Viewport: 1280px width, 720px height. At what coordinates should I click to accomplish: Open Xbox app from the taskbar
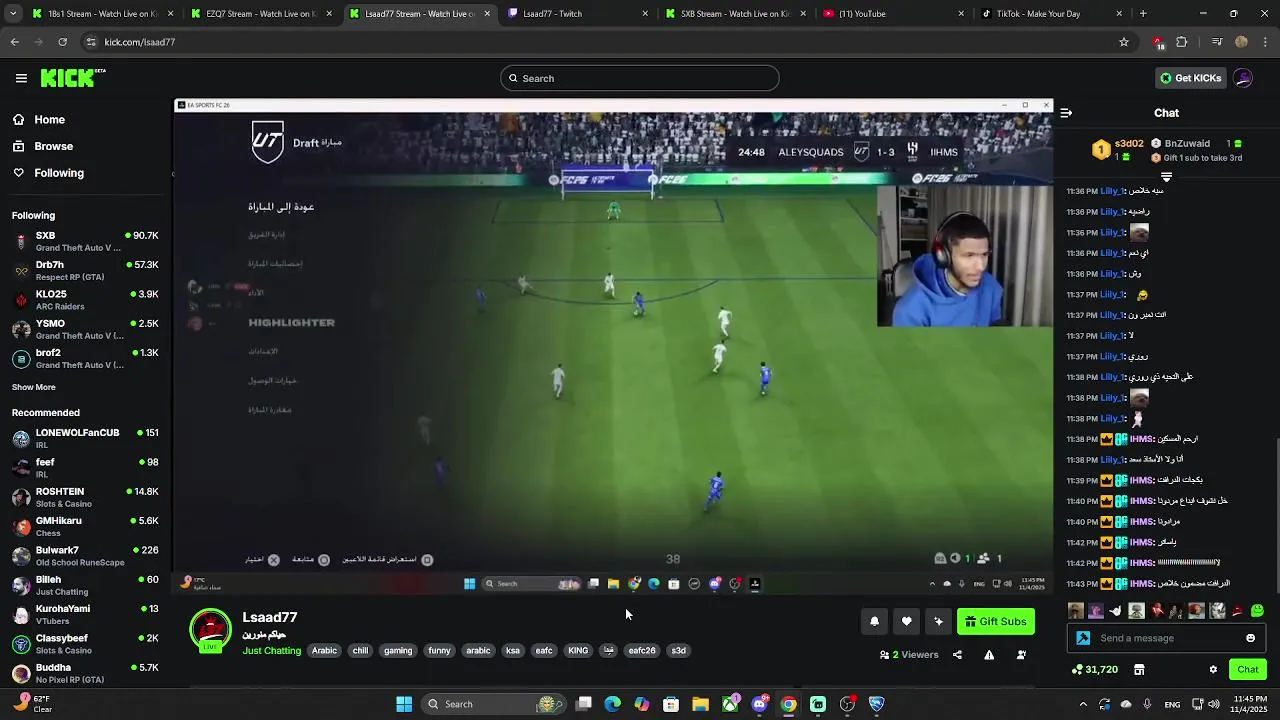[x=730, y=704]
